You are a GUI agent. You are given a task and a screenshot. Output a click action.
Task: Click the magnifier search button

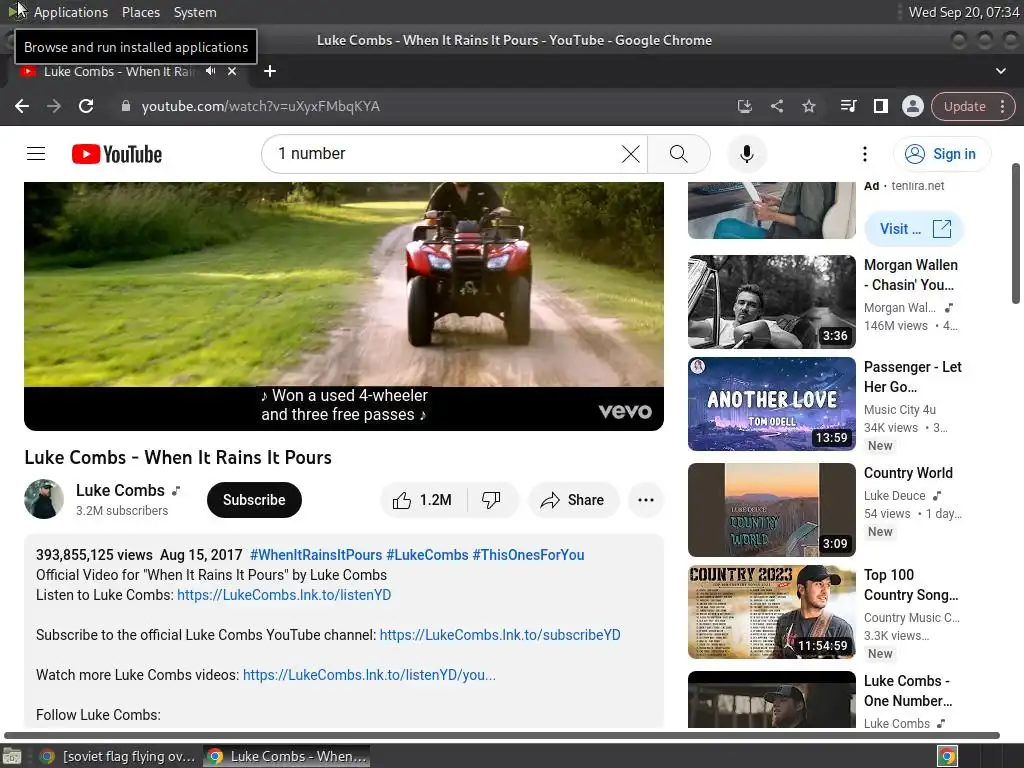tap(679, 154)
